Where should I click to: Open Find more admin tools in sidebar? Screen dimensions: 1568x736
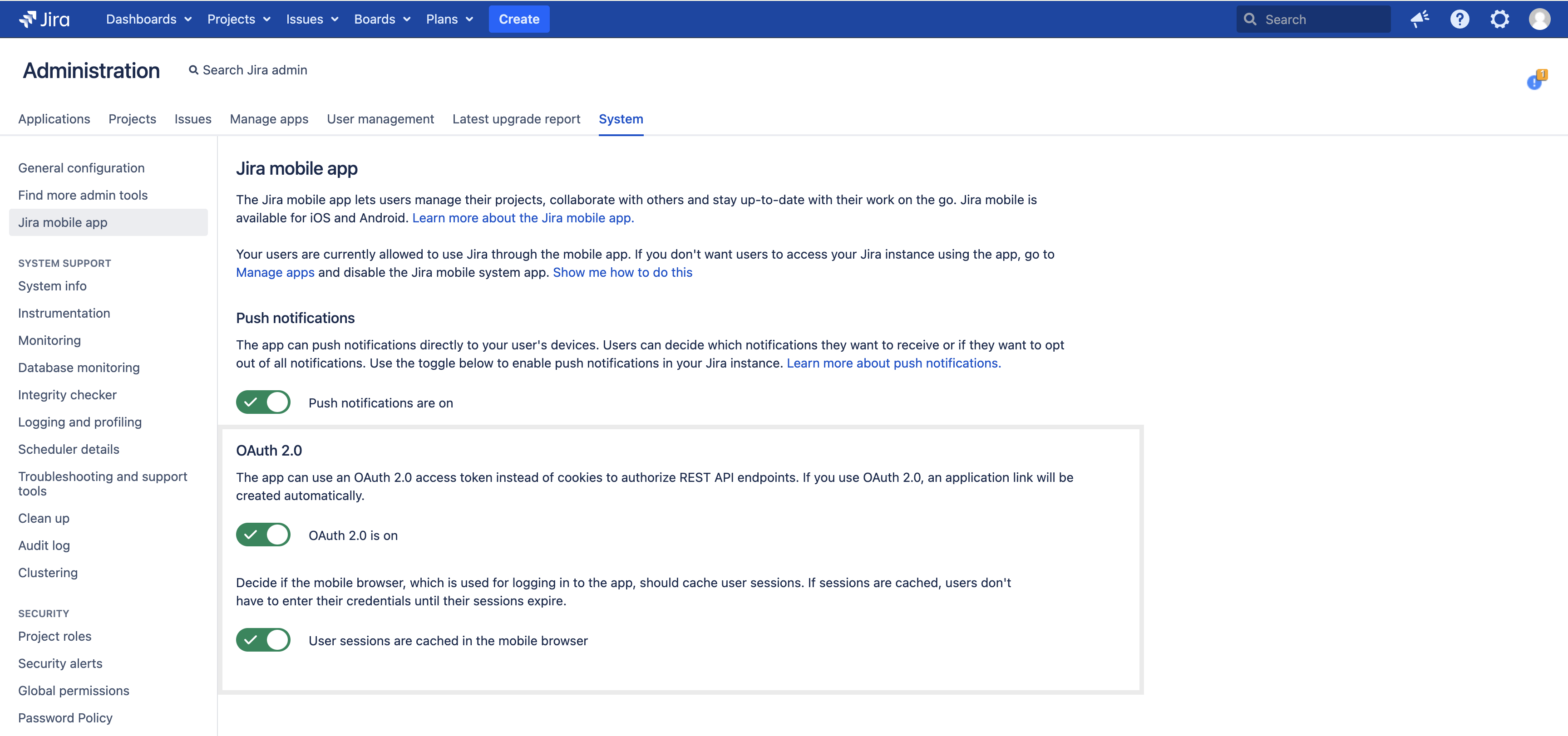(83, 195)
